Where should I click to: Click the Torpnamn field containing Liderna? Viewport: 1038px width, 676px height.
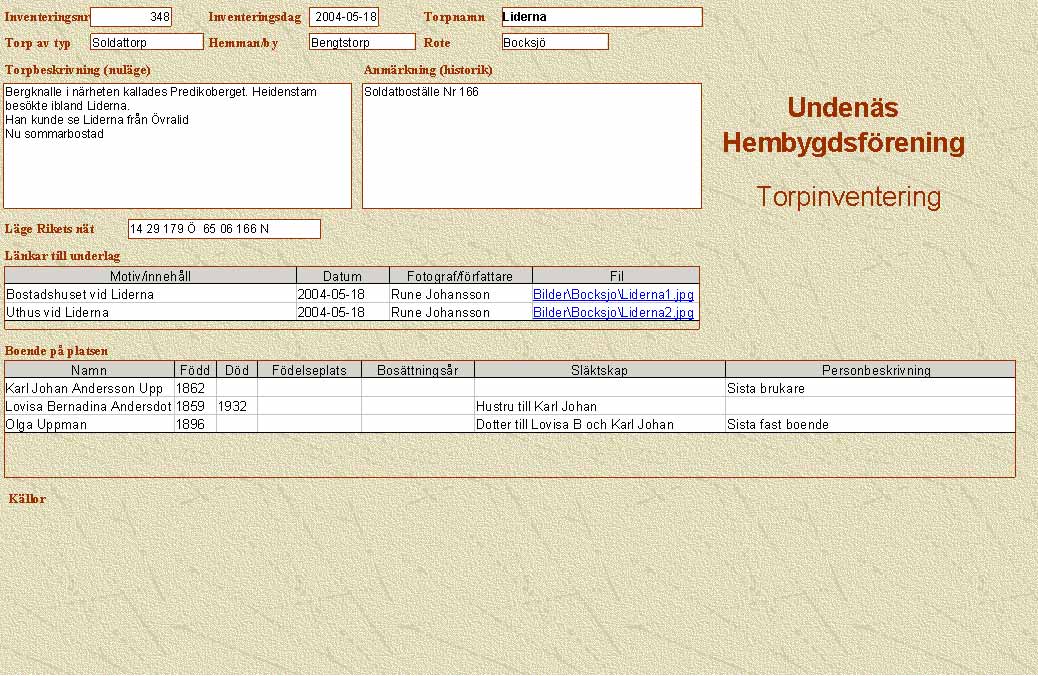602,17
